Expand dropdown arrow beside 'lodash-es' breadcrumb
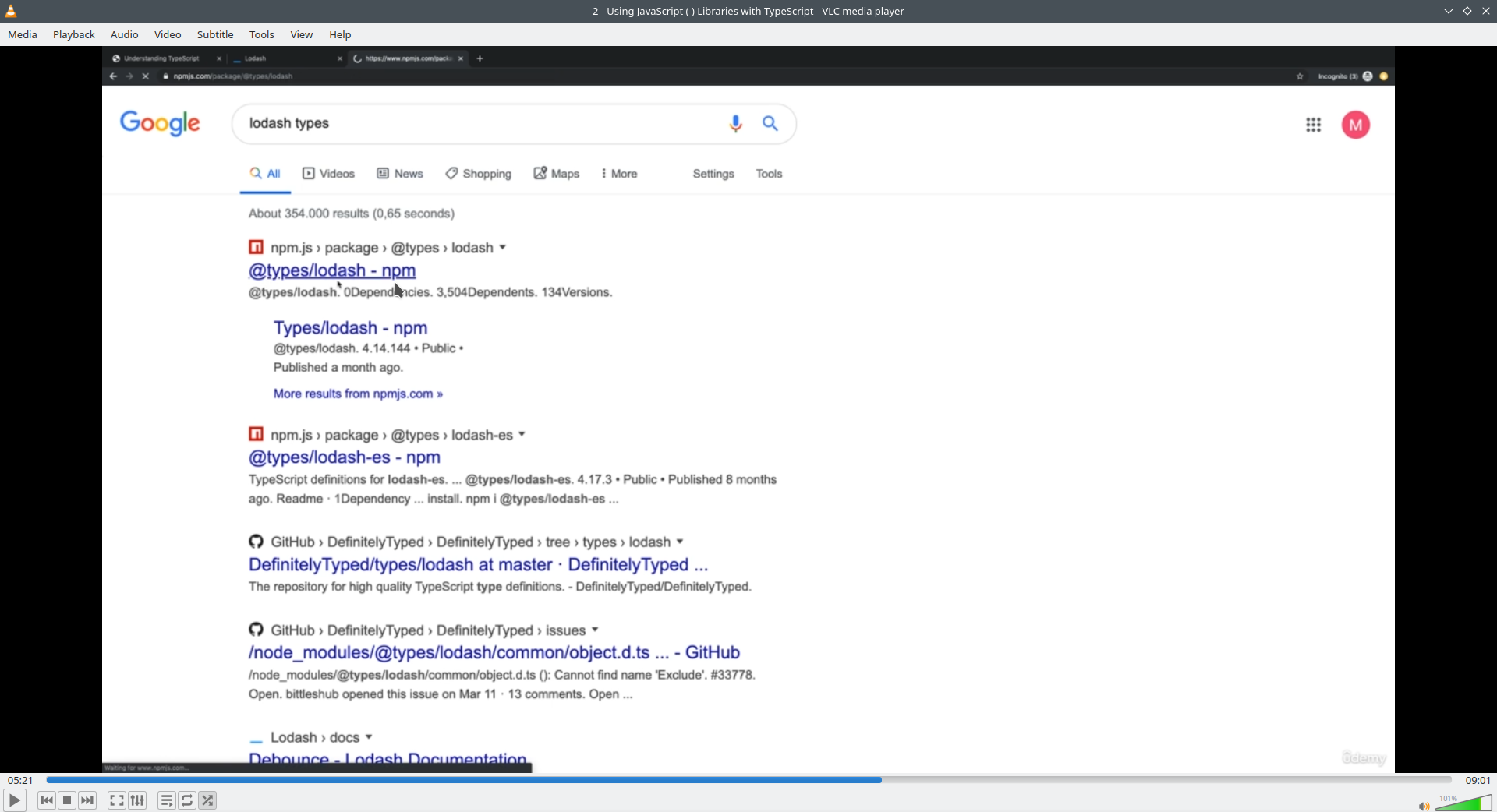 (x=522, y=434)
